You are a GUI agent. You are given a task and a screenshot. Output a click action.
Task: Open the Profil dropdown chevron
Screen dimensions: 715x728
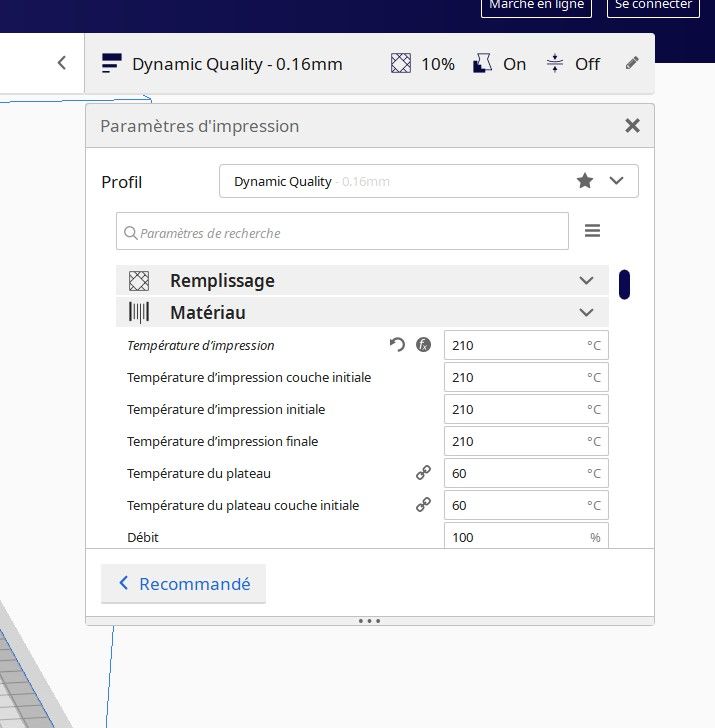(616, 181)
